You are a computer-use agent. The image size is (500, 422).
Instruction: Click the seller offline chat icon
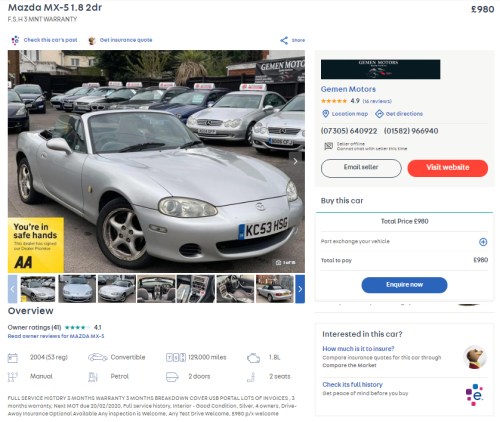pos(328,146)
